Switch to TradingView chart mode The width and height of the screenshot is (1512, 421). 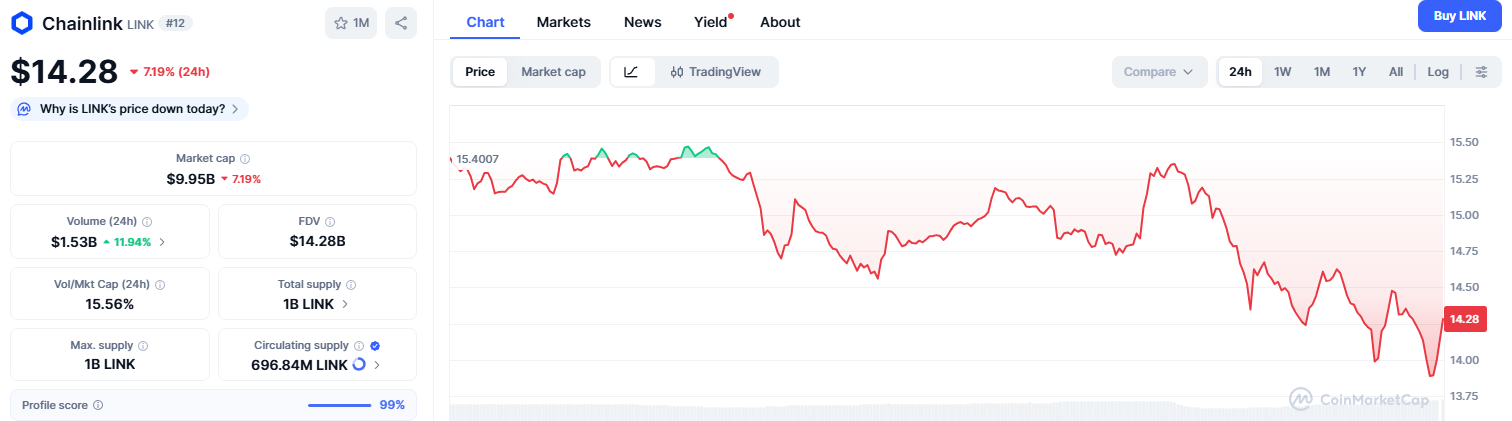click(x=716, y=72)
